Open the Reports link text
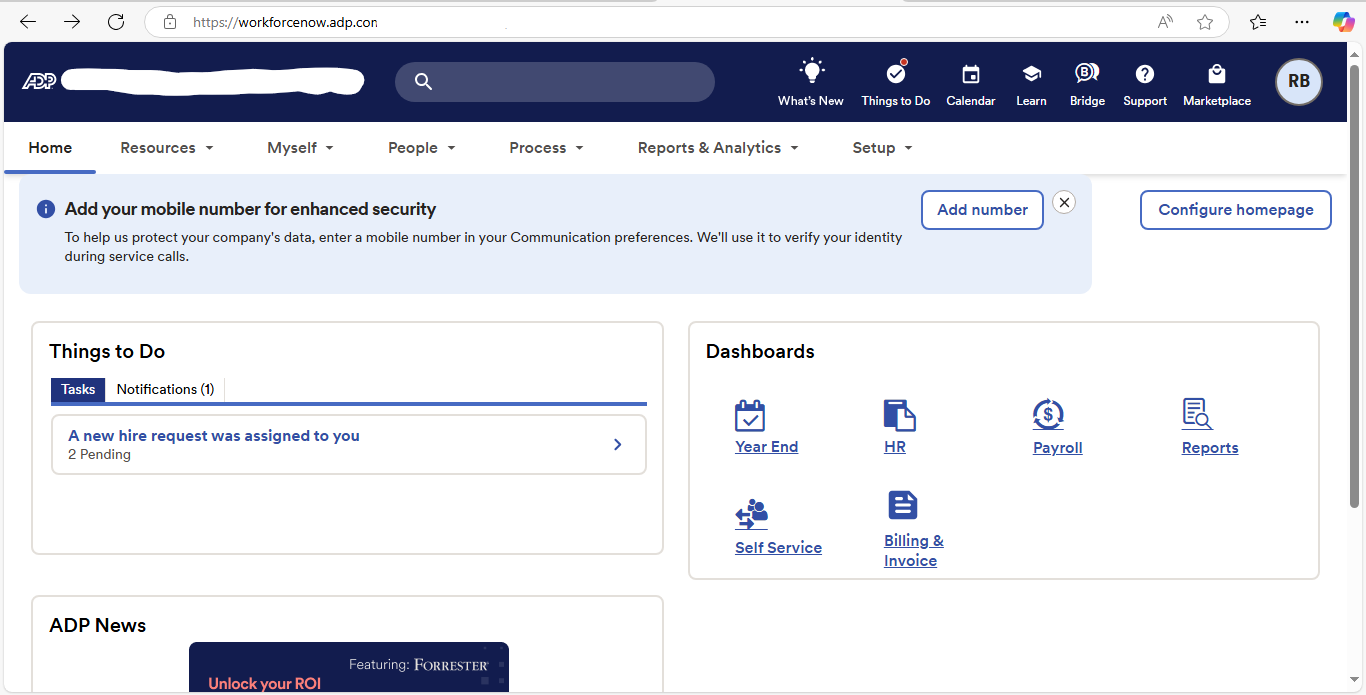The height and width of the screenshot is (695, 1366). click(x=1210, y=448)
